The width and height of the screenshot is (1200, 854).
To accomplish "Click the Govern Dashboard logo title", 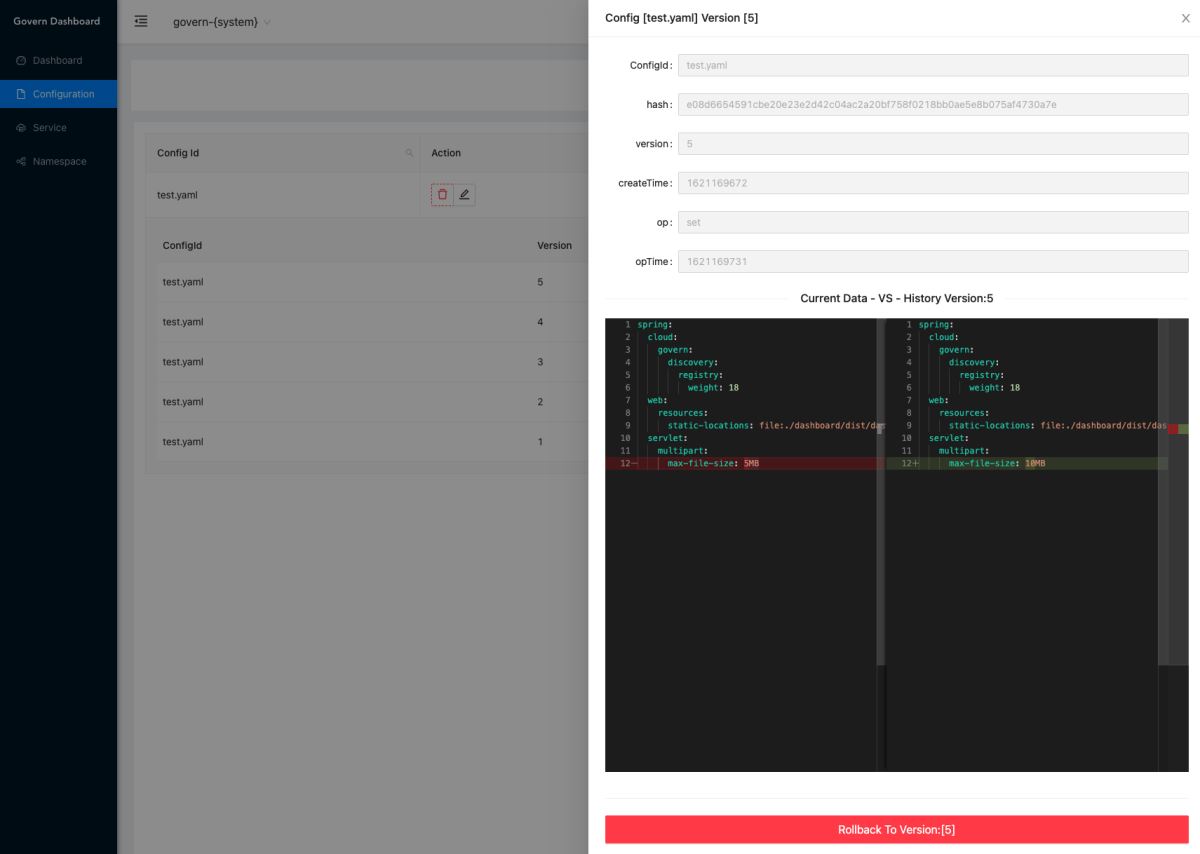I will click(57, 22).
